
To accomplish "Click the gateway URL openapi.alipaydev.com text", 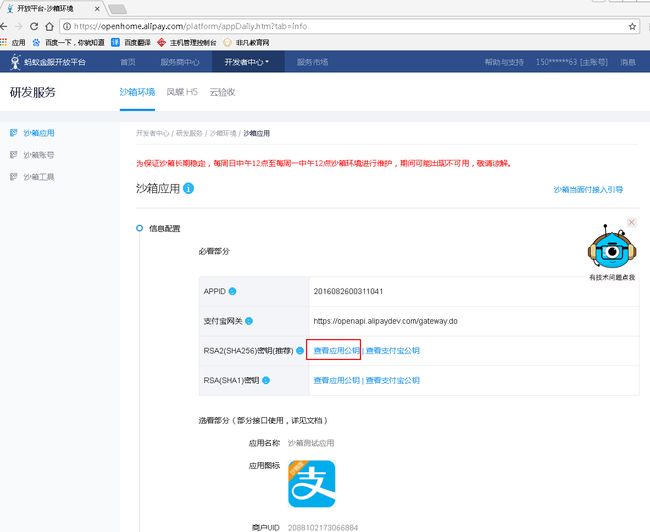I will (x=386, y=321).
